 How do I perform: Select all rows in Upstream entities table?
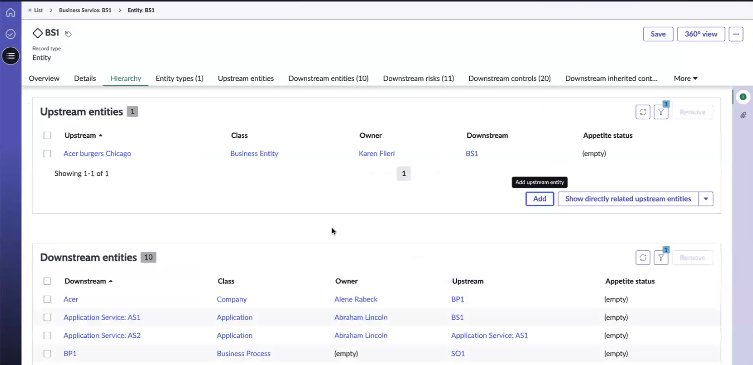[x=47, y=135]
